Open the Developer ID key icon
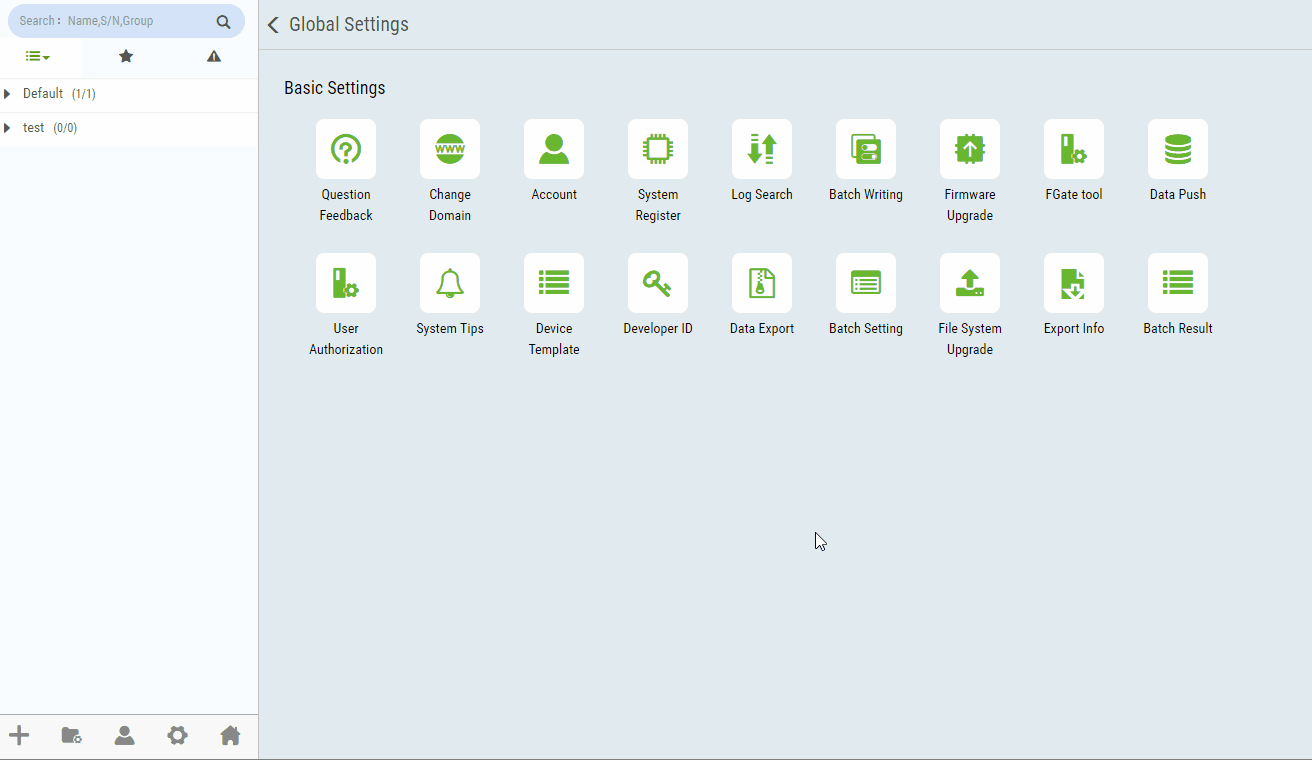Screen dimensions: 1312x760 point(658,284)
